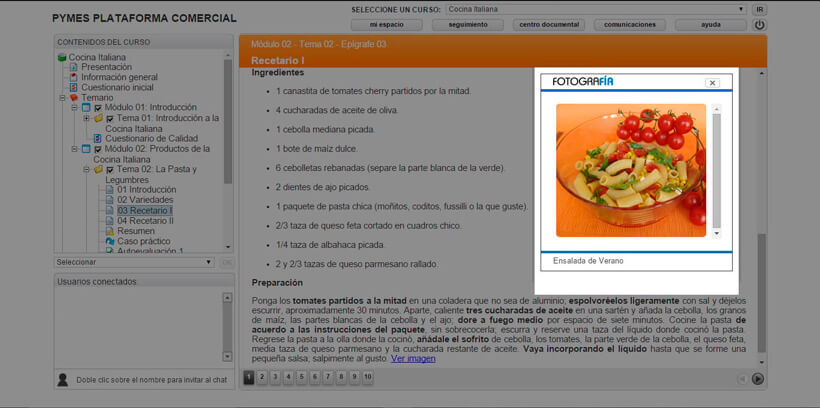Click the Resumen warning-style icon
This screenshot has width=820, height=408.
click(x=110, y=231)
